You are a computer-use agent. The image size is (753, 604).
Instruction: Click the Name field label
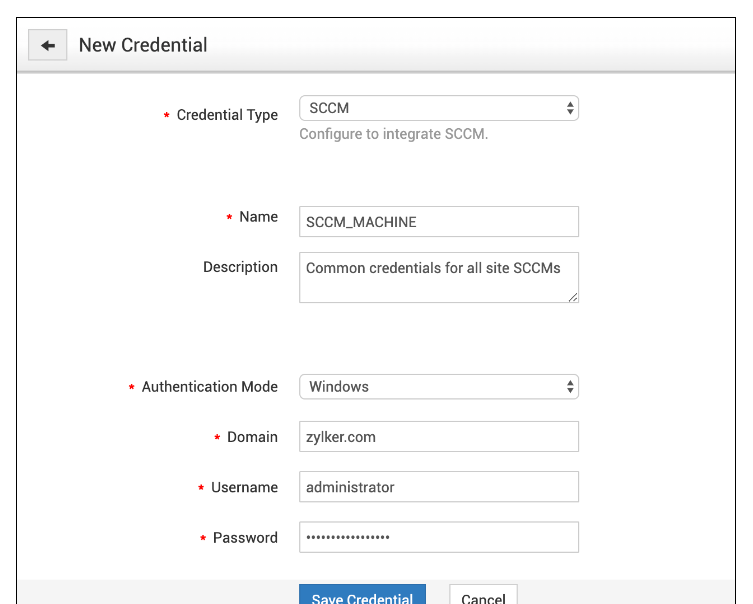(258, 217)
